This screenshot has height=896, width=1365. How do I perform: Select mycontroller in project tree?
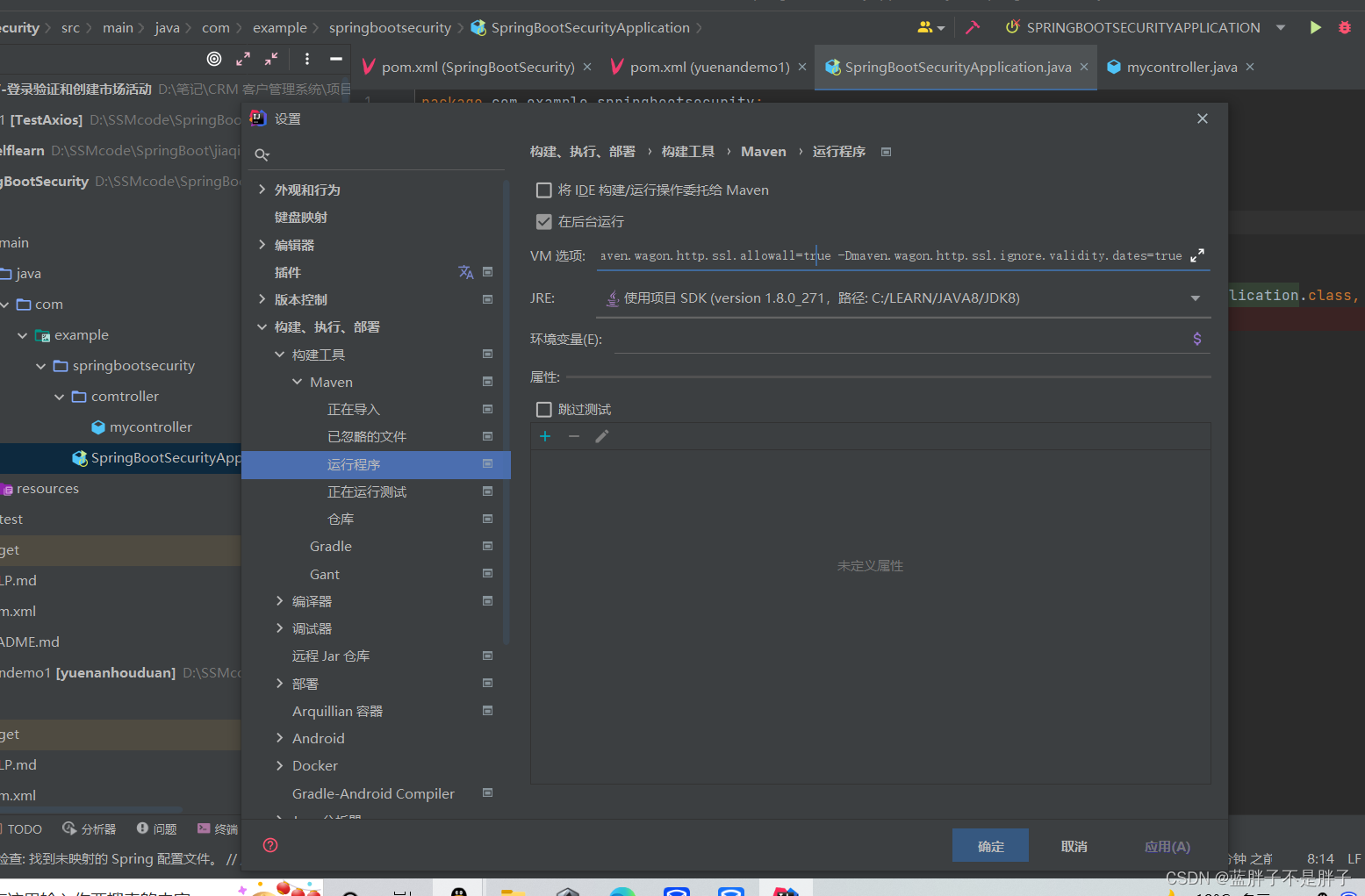(150, 427)
